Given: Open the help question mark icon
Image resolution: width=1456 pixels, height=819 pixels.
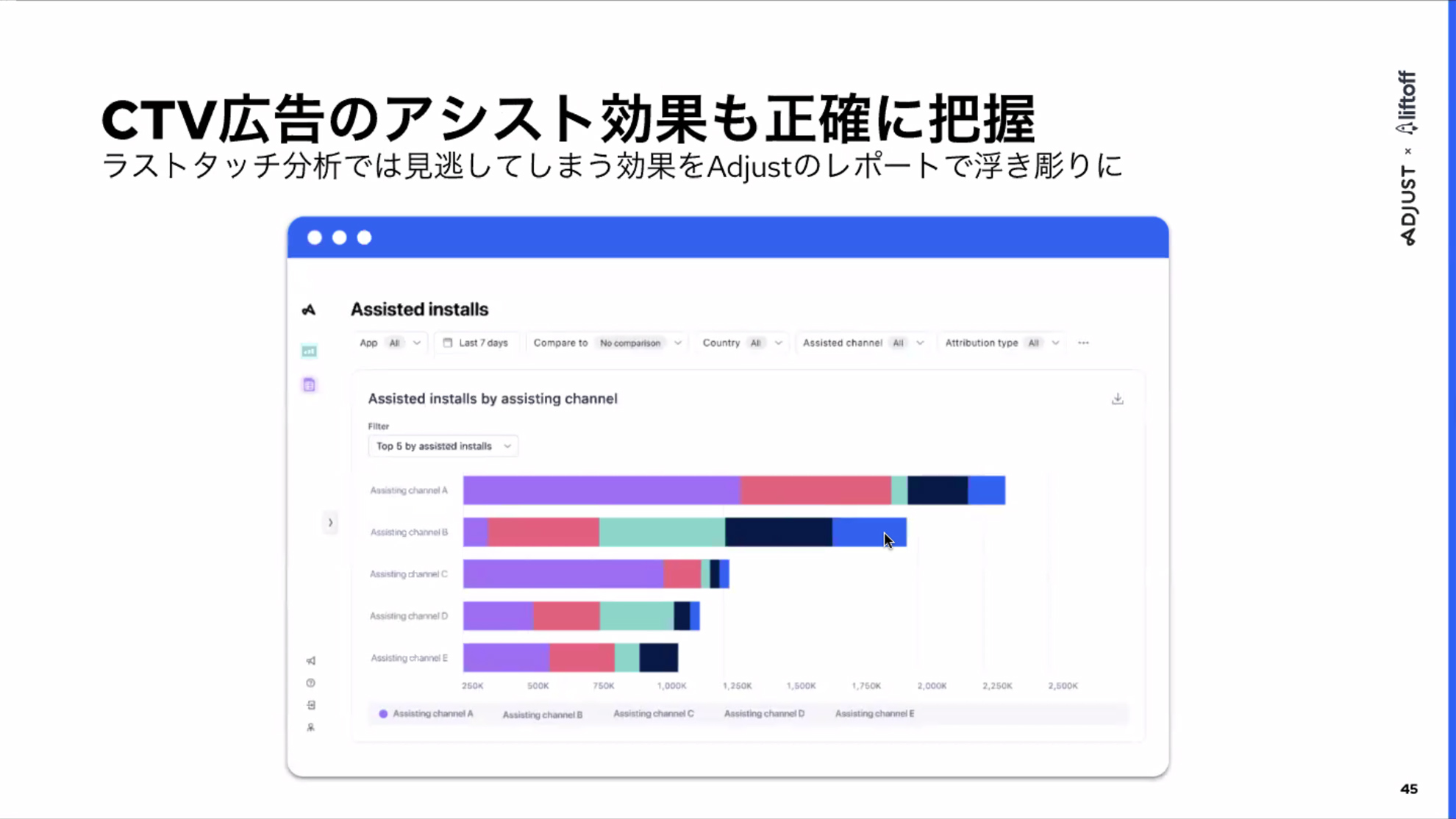Looking at the screenshot, I should [311, 683].
